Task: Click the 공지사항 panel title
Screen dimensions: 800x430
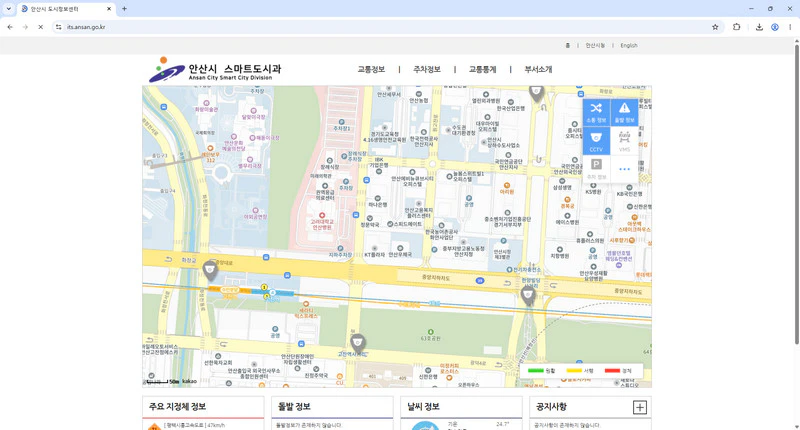Action: (551, 407)
